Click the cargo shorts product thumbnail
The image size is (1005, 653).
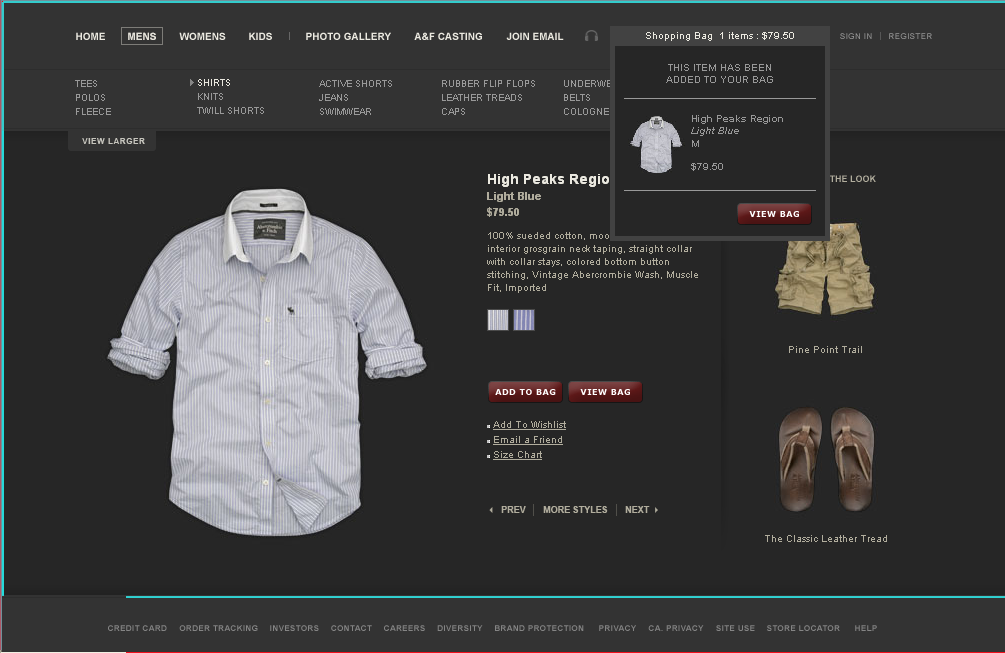[x=825, y=269]
